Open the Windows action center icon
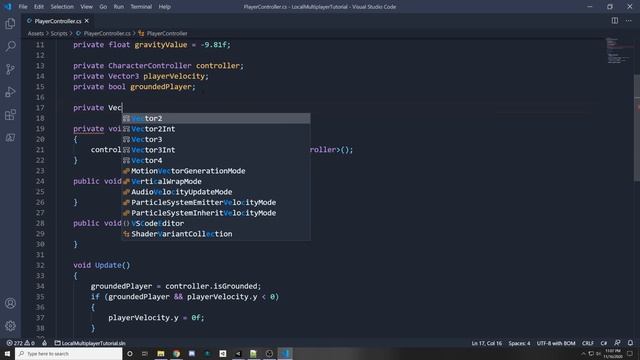This screenshot has height=360, width=640. [x=630, y=354]
